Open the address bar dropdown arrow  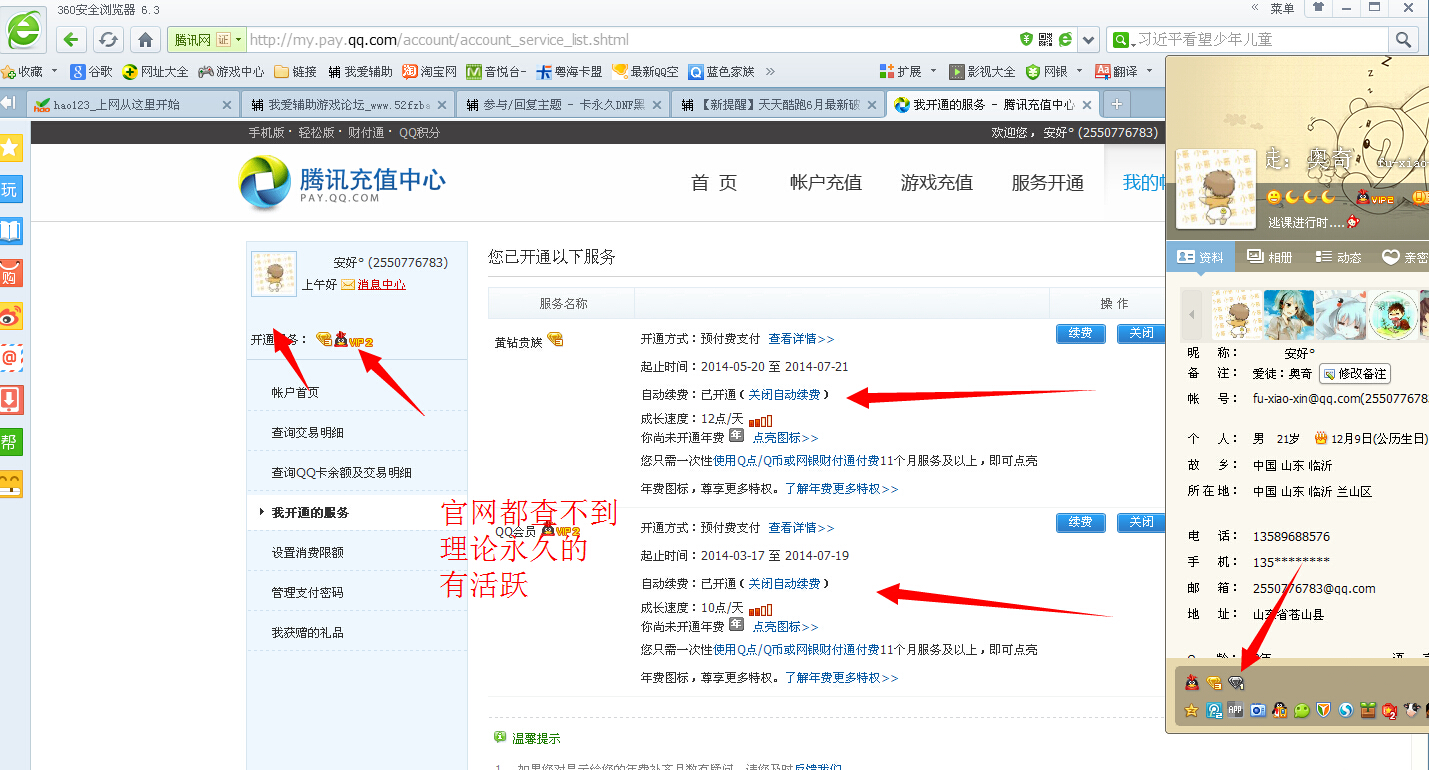1089,40
